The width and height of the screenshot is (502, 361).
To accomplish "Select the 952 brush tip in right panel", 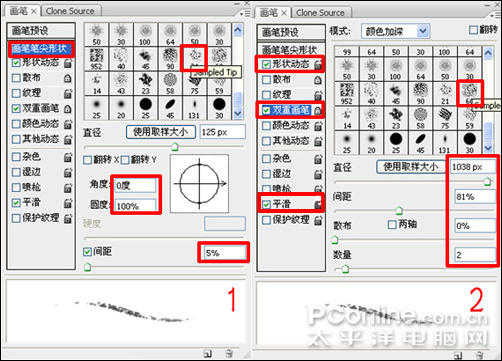I will 347,94.
